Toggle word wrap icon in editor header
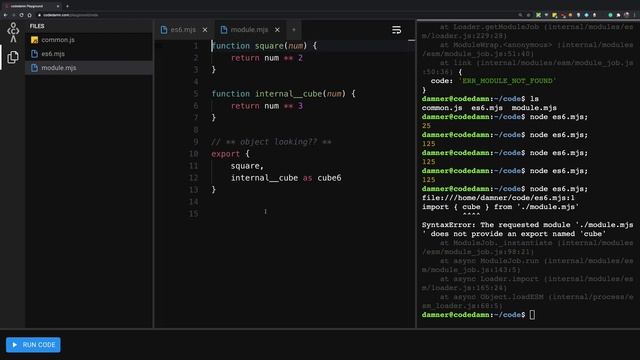640x360 pixels. (x=396, y=30)
